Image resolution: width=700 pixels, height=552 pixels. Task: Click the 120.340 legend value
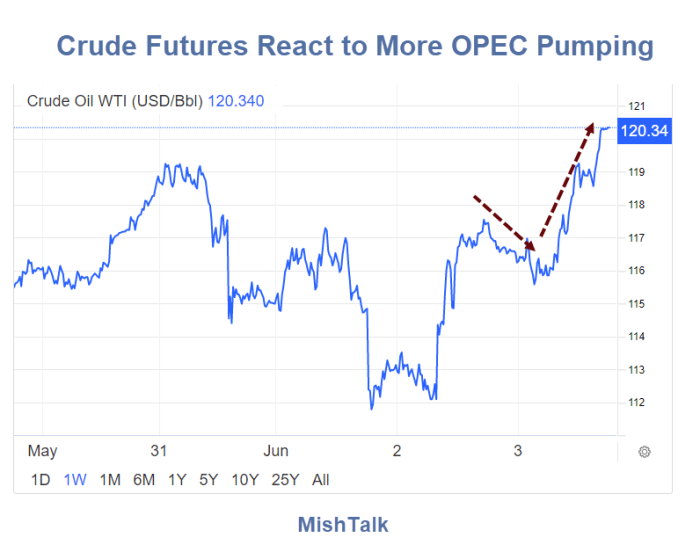click(x=236, y=101)
